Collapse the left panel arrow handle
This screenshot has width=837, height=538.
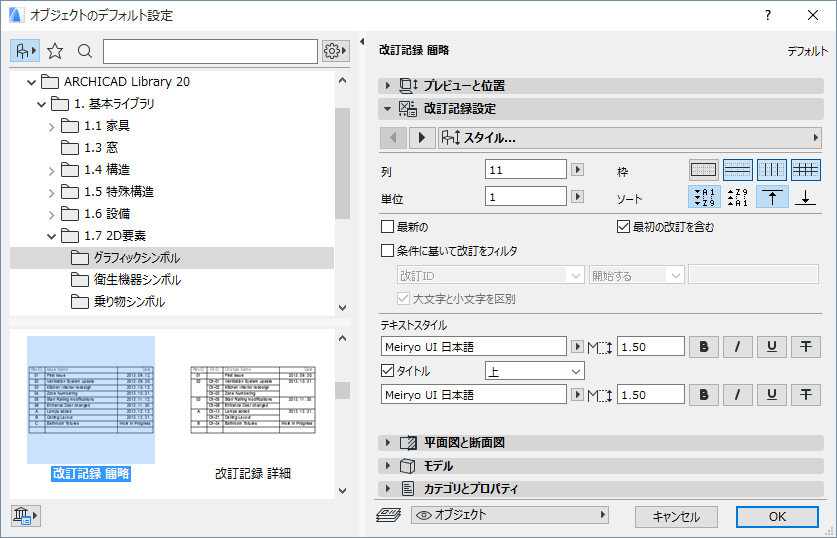pos(362,41)
